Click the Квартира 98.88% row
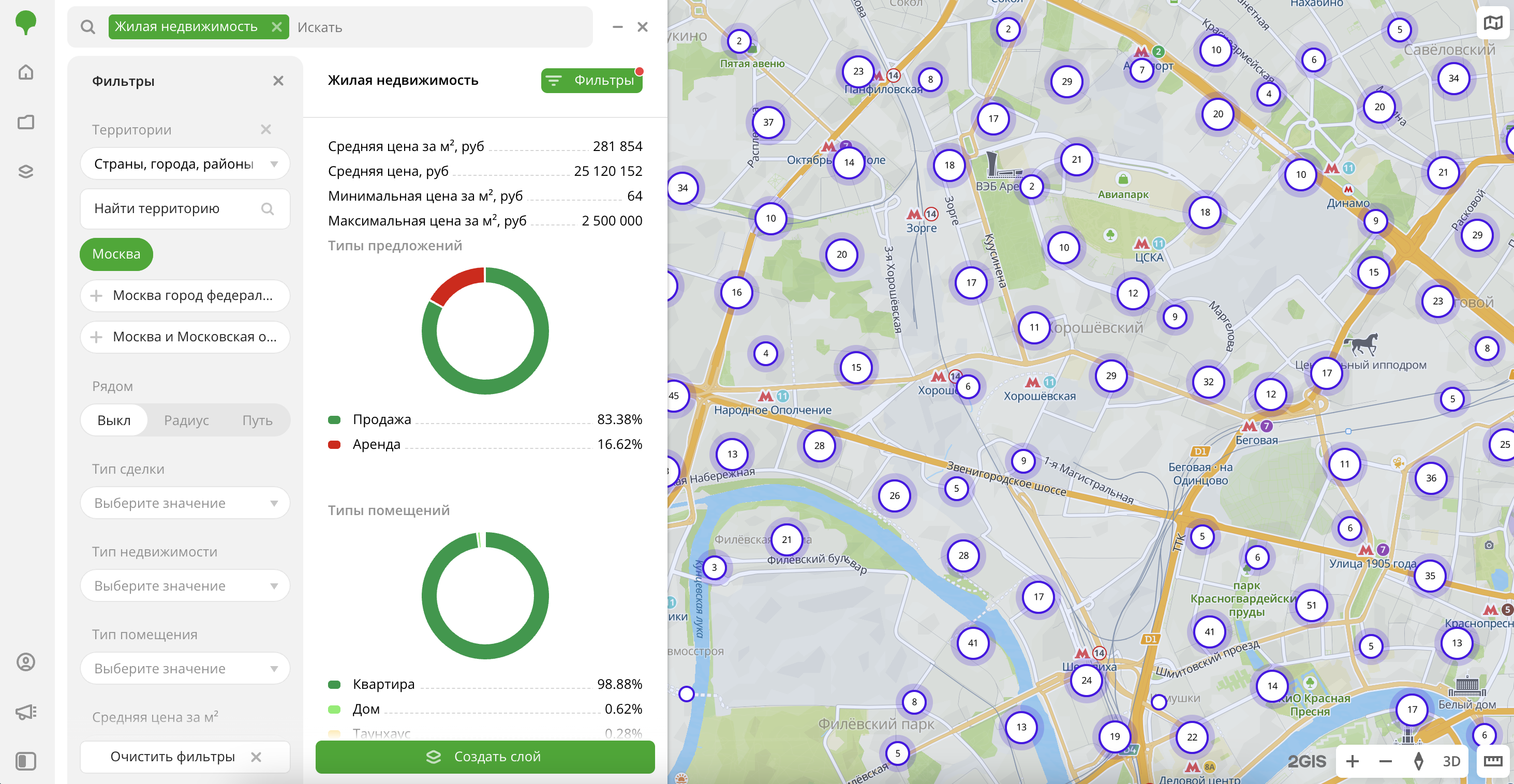Image resolution: width=1514 pixels, height=784 pixels. tap(485, 685)
